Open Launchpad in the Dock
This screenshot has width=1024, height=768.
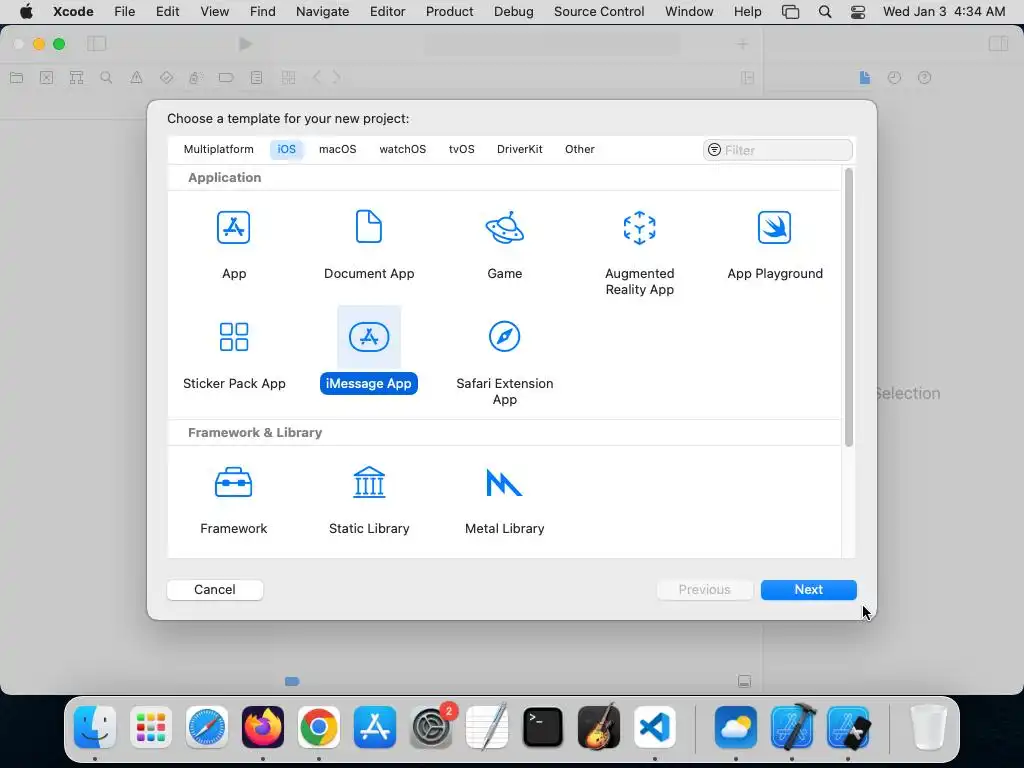[x=151, y=727]
